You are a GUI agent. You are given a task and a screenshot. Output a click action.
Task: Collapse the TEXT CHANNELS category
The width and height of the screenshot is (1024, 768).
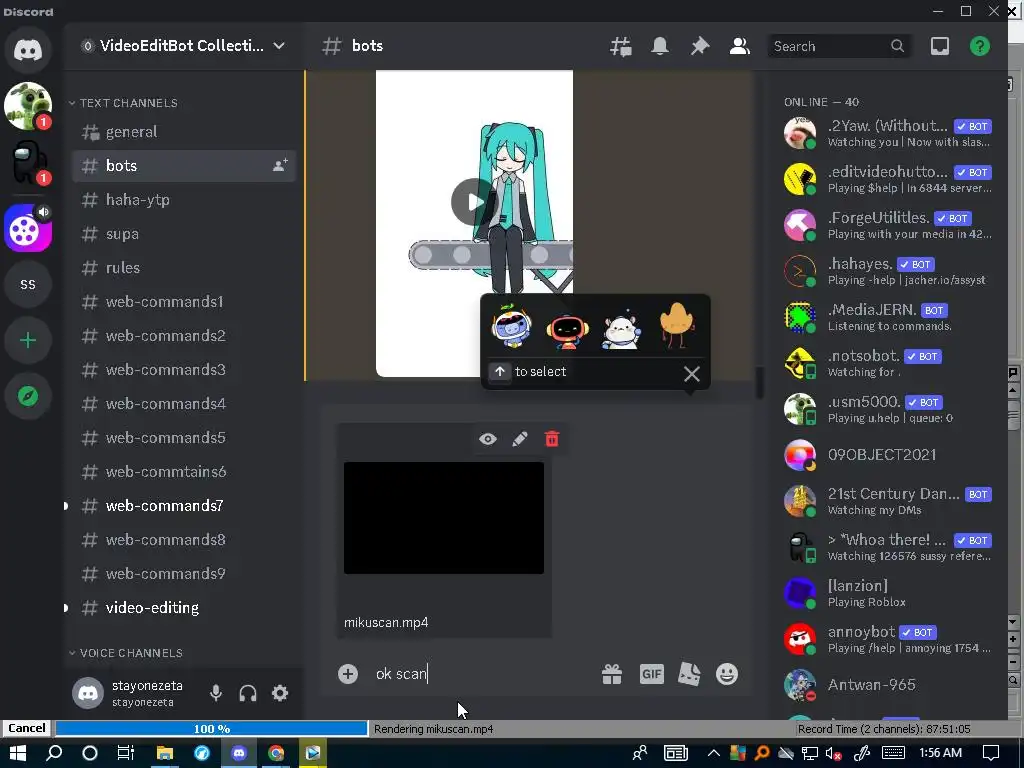point(124,103)
